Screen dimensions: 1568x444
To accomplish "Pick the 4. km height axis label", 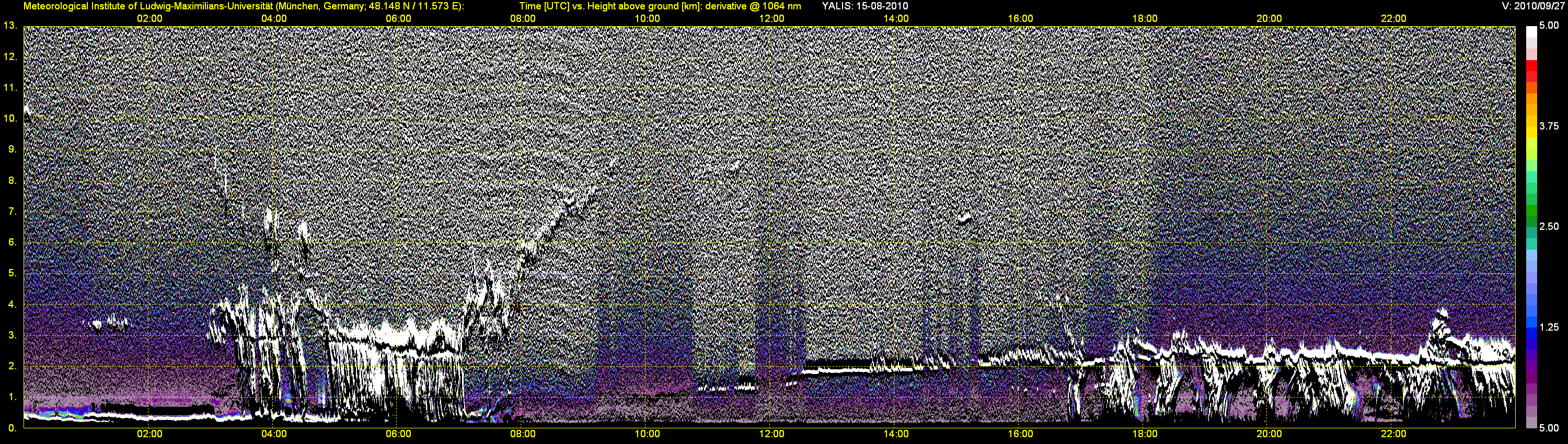I will [13, 304].
